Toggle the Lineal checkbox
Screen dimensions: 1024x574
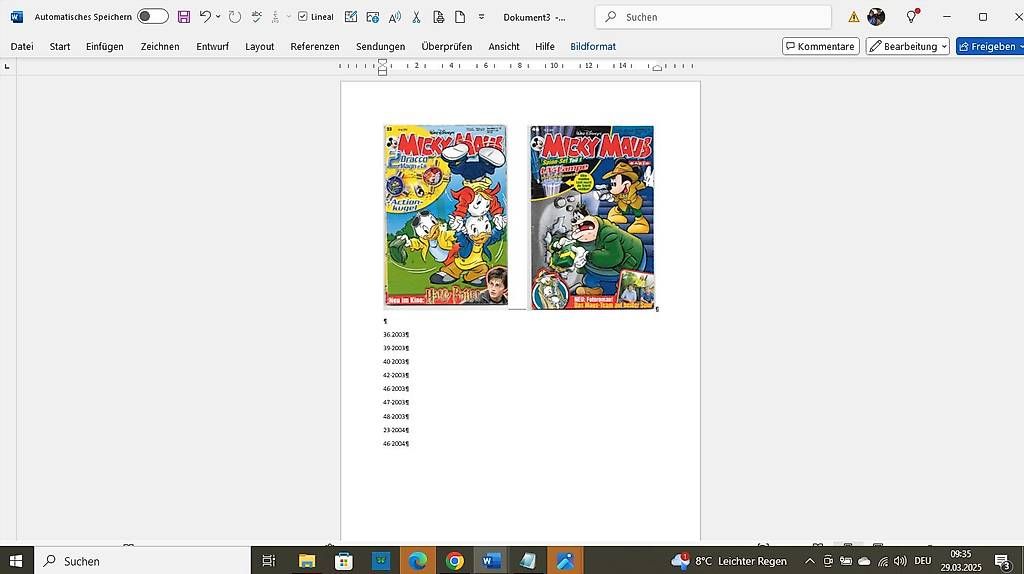[302, 17]
